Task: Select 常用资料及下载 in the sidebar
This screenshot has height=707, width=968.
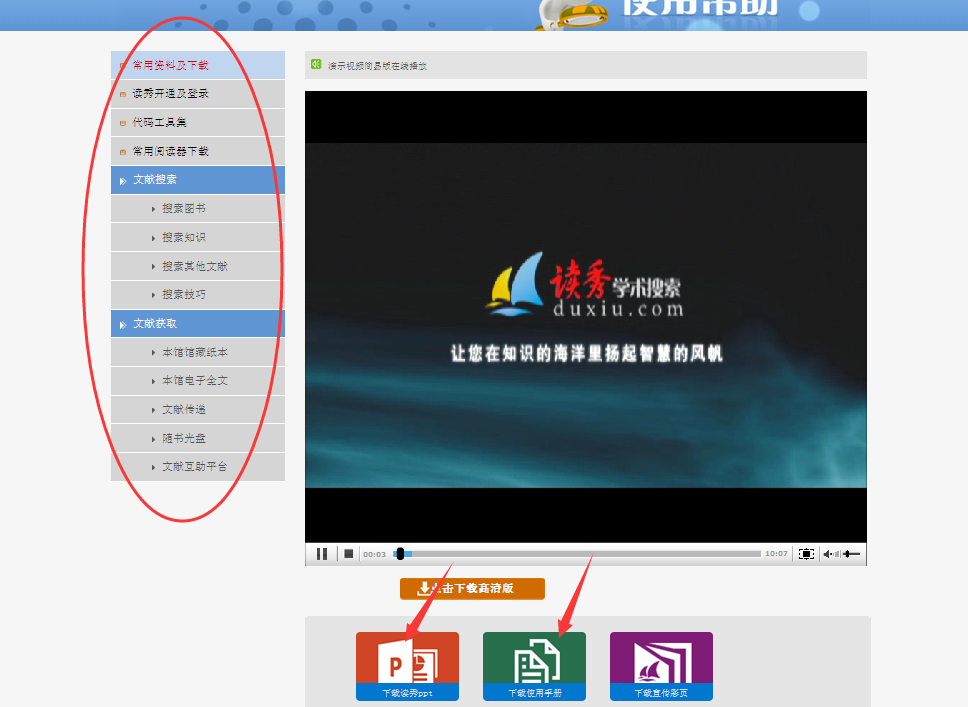Action: 198,65
